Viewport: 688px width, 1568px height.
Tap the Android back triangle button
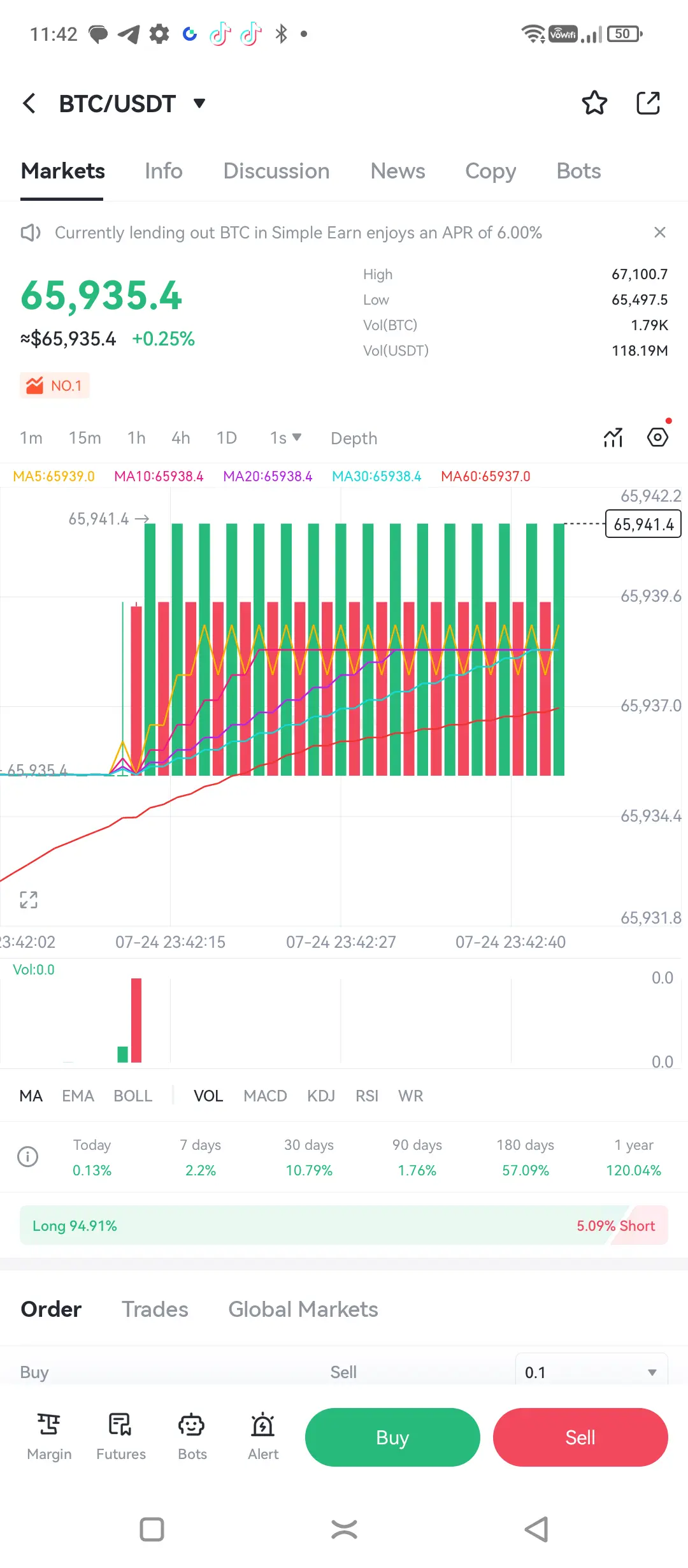pyautogui.click(x=536, y=1529)
